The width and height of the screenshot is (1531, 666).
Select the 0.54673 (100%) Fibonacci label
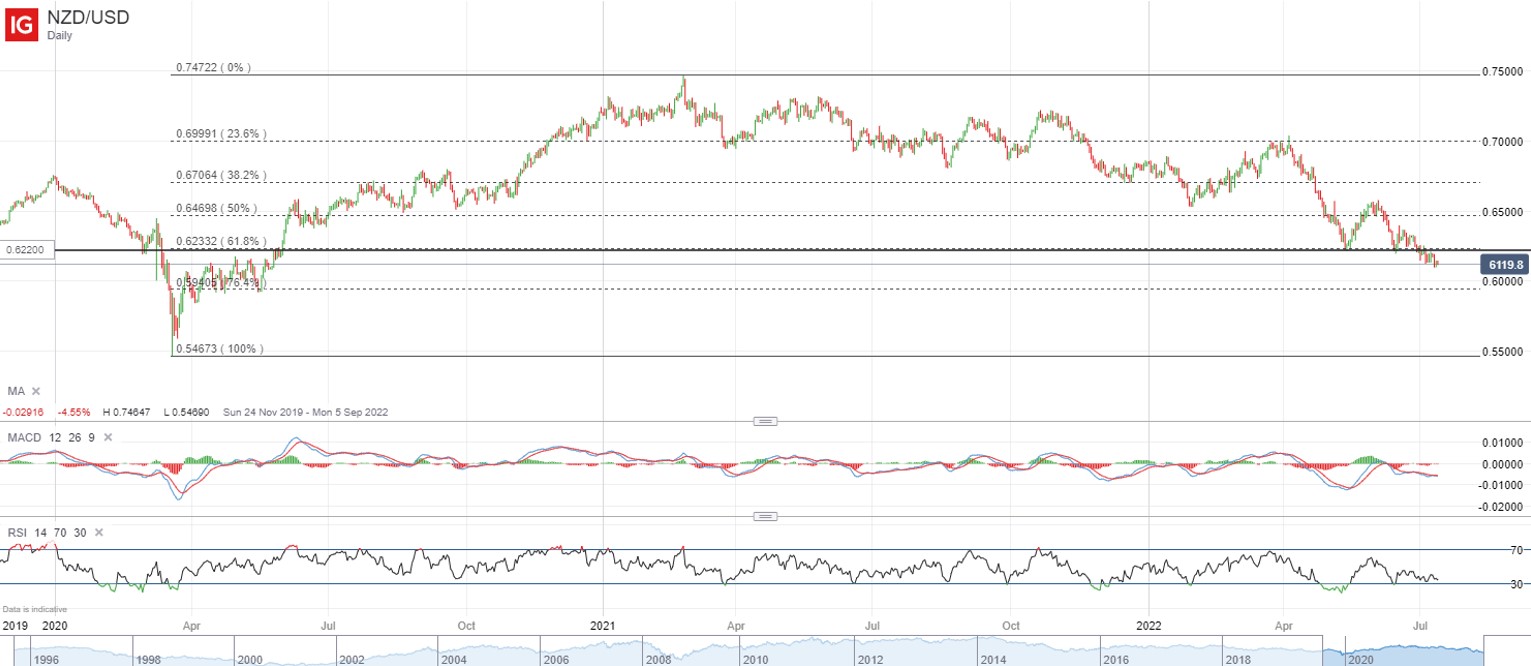click(219, 349)
